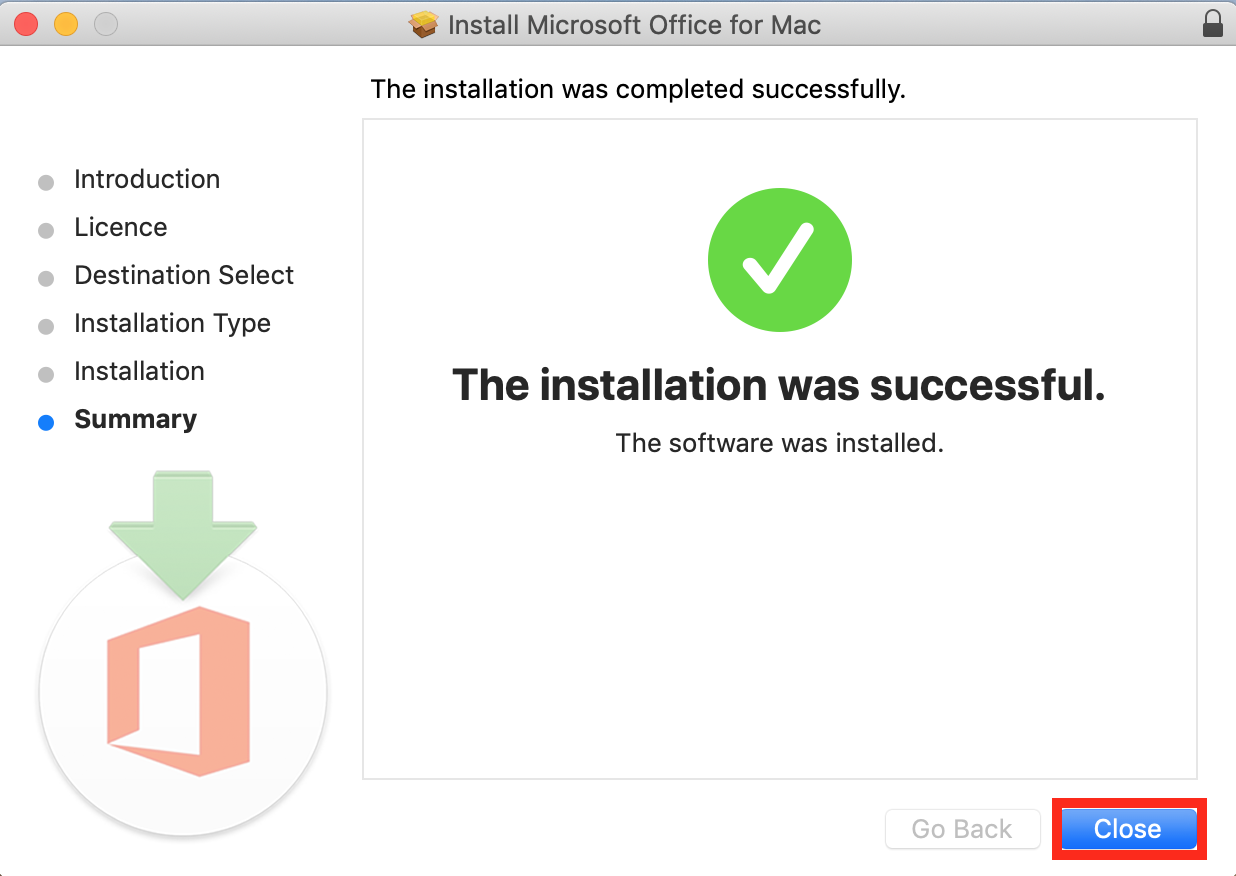The image size is (1236, 876).
Task: Click the lock icon in title bar
Action: point(1213,23)
